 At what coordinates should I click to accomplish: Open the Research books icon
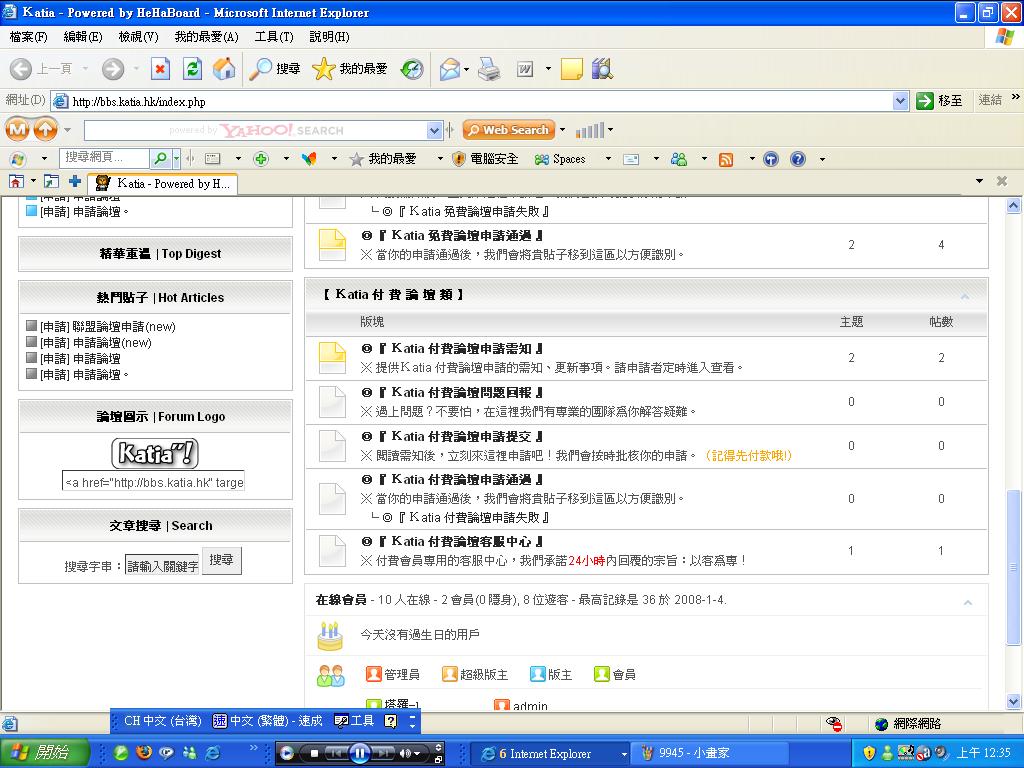click(x=602, y=69)
